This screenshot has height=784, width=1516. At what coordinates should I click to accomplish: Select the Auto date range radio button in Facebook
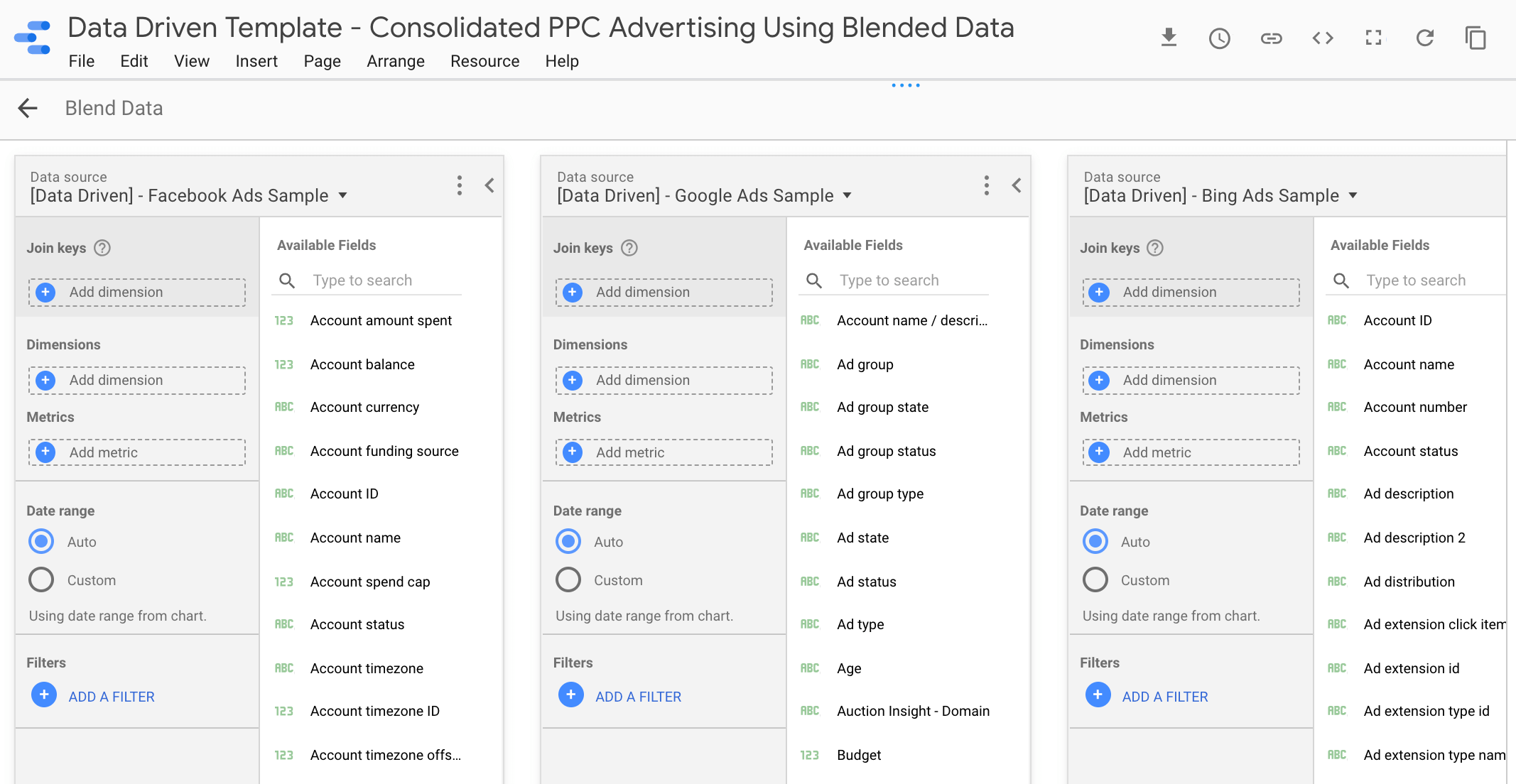[x=41, y=542]
